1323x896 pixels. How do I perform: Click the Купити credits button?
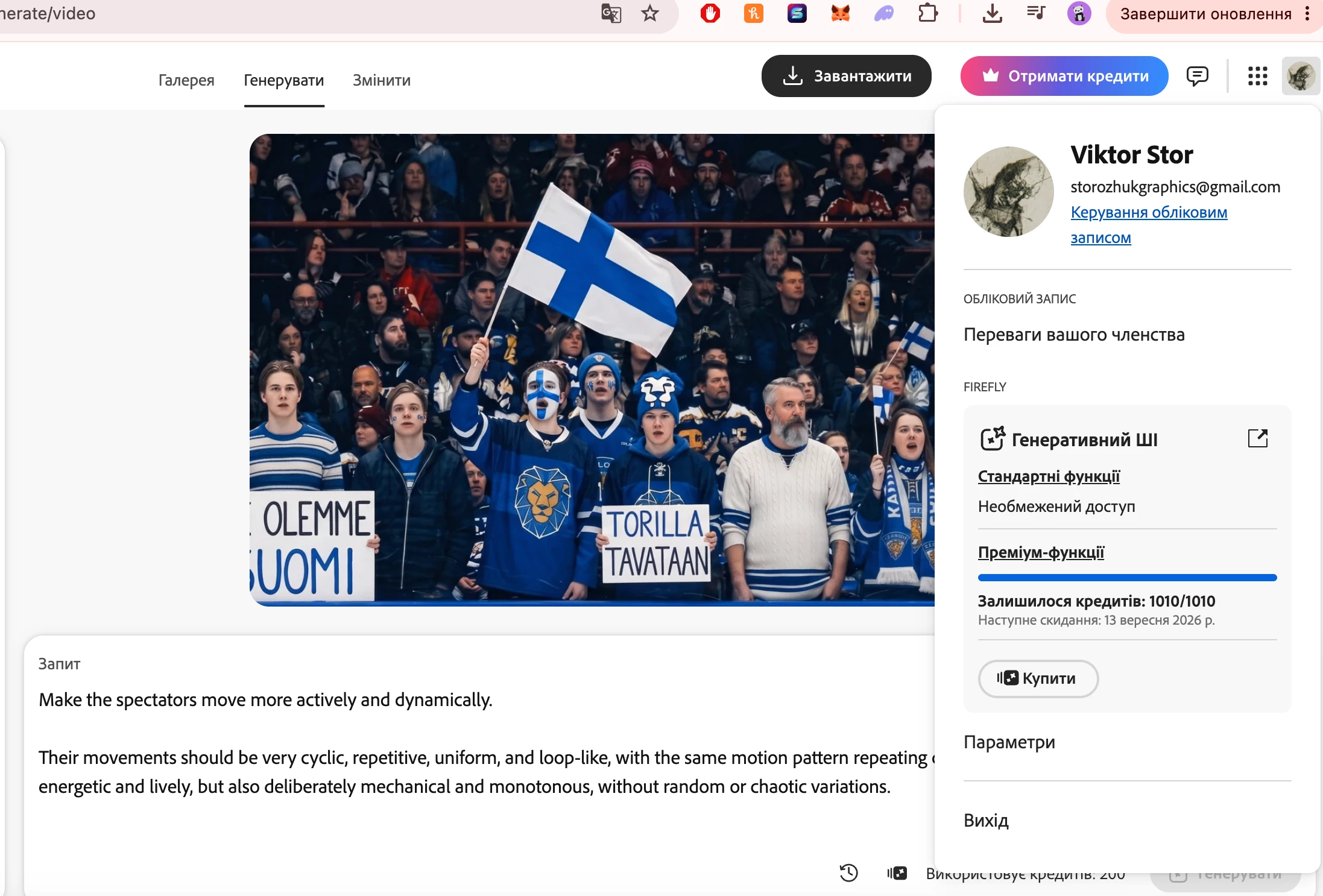(1038, 678)
